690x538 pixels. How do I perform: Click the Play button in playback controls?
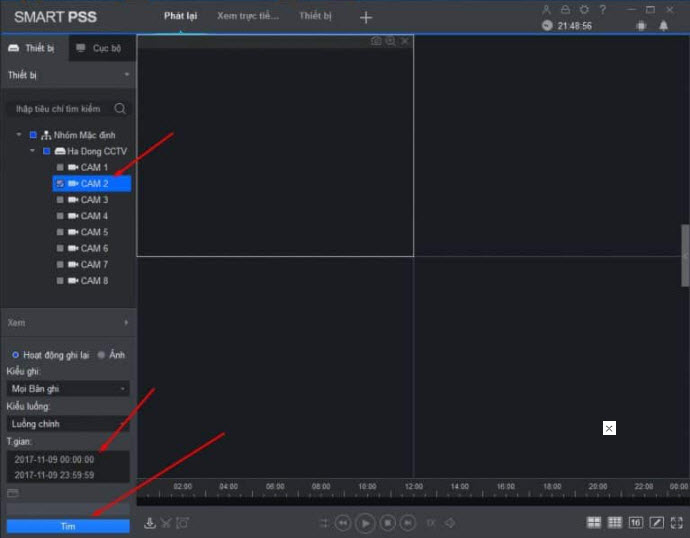365,522
